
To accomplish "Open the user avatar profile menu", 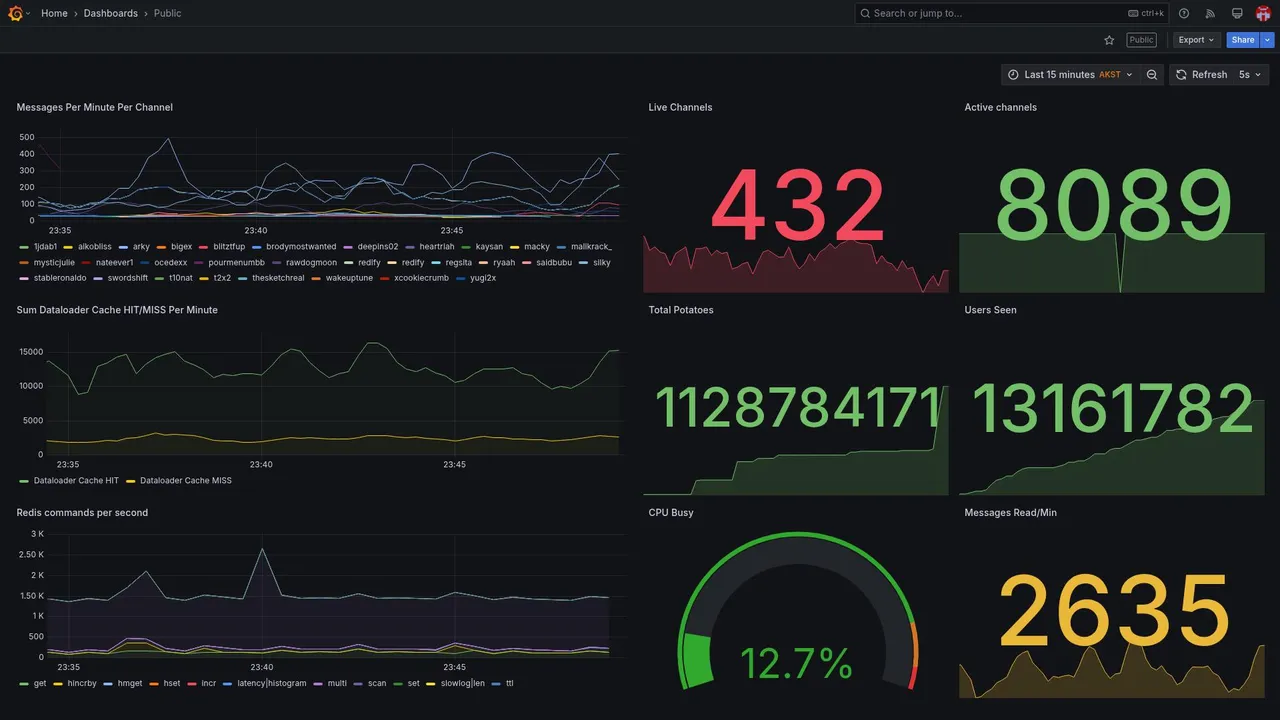I will pos(1263,13).
